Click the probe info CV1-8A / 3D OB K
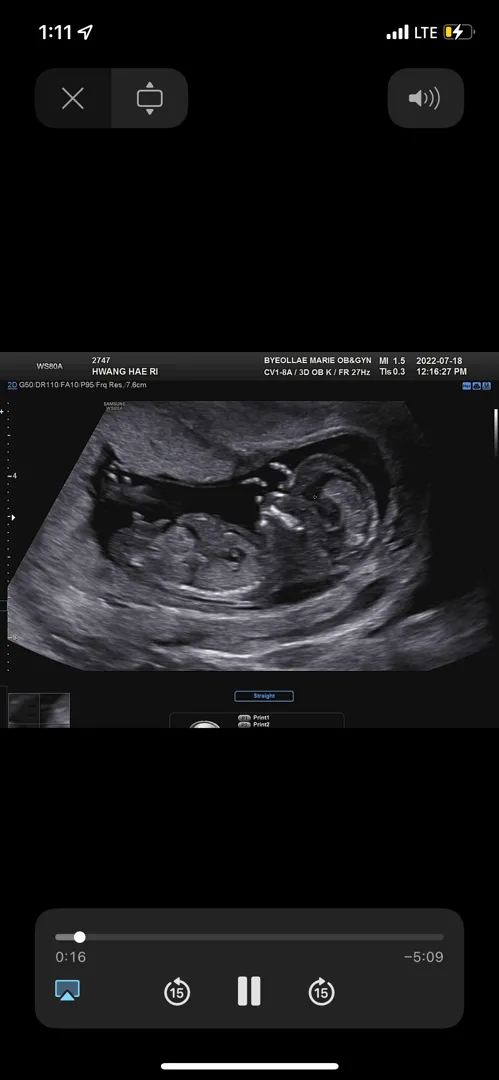Viewport: 499px width, 1080px height. (x=299, y=372)
